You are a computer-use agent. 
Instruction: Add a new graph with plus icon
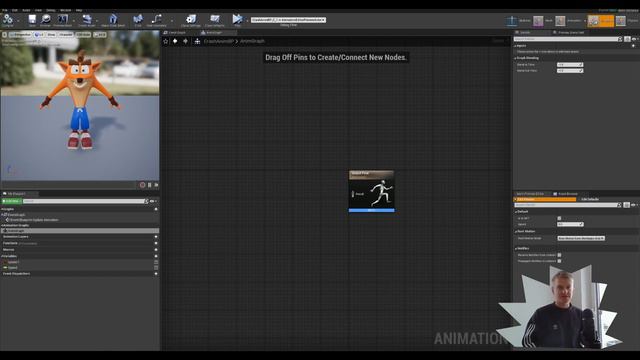[156, 209]
